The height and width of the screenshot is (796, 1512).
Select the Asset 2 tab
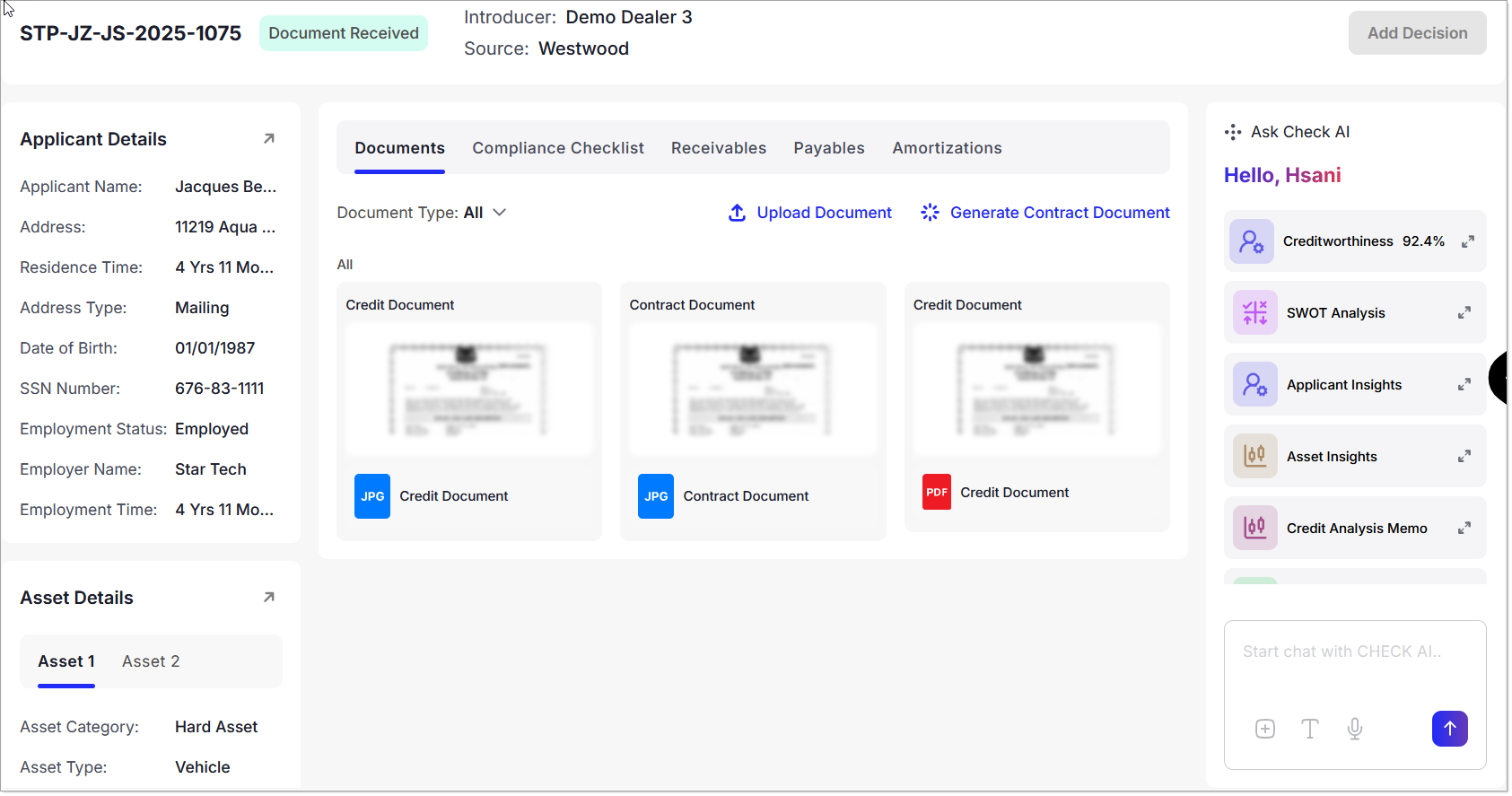(151, 661)
